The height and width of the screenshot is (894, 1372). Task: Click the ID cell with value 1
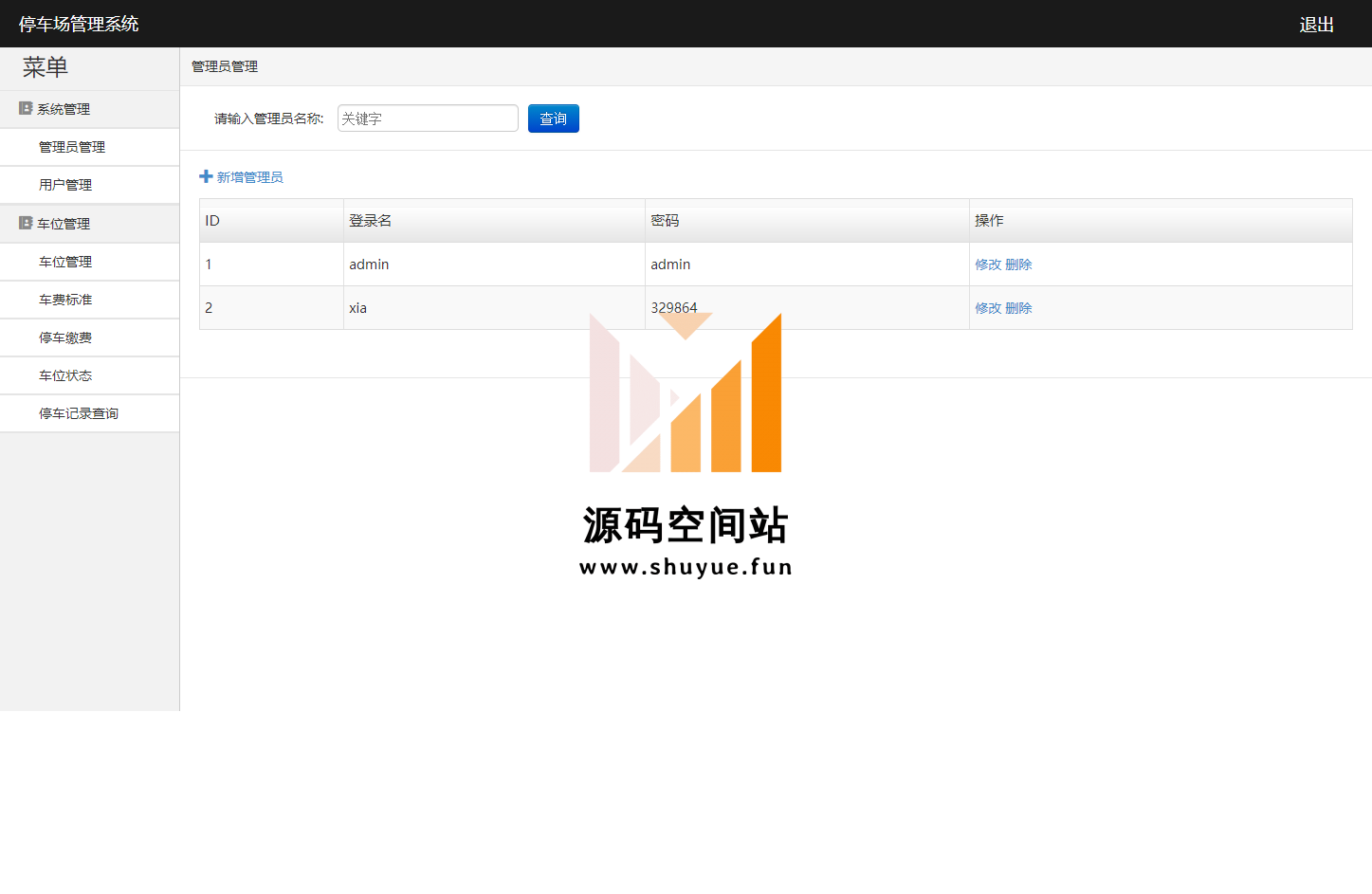(x=271, y=265)
